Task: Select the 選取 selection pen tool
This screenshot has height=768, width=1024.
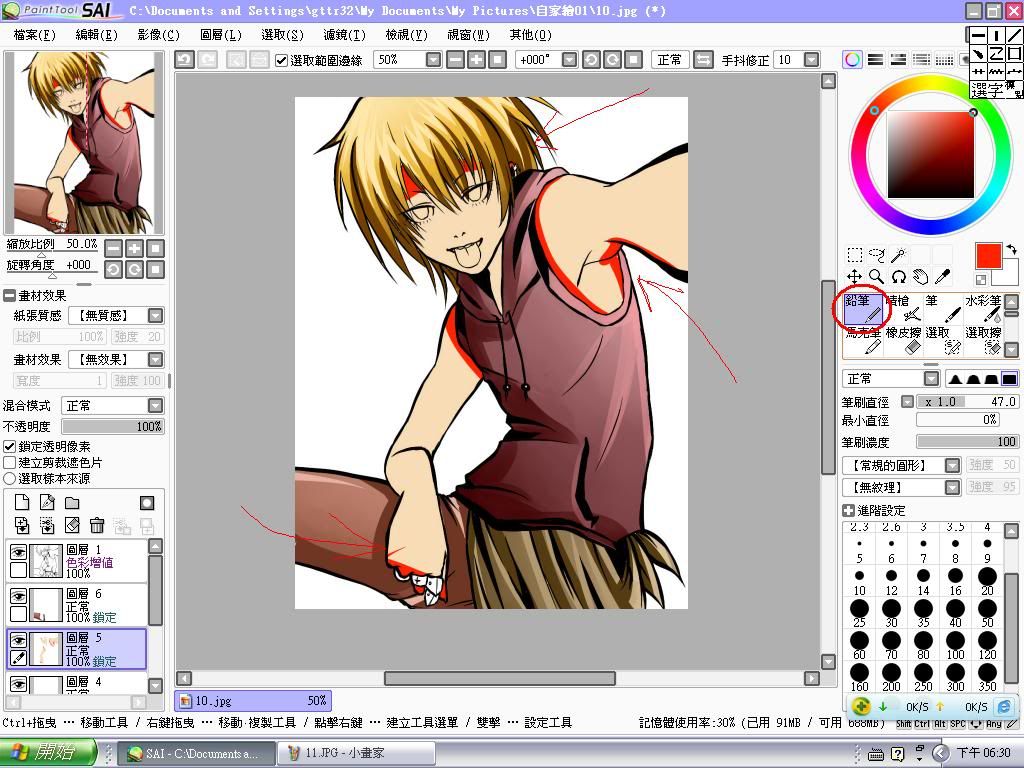Action: (944, 341)
